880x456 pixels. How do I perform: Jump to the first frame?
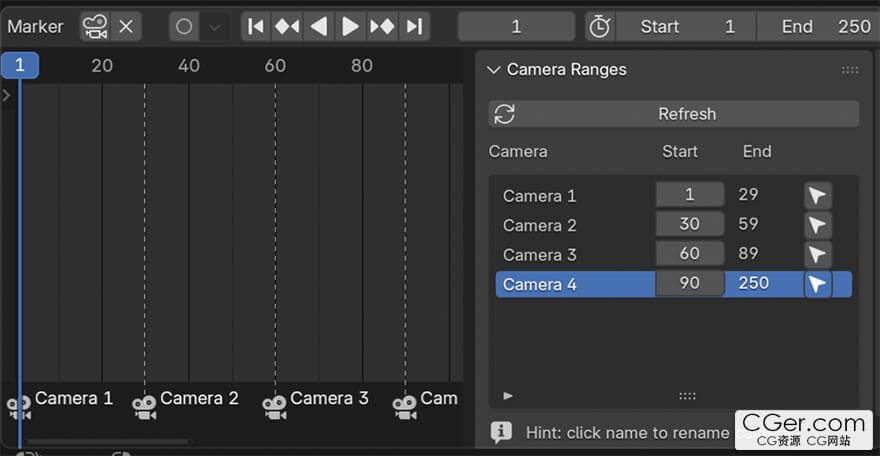pos(256,27)
